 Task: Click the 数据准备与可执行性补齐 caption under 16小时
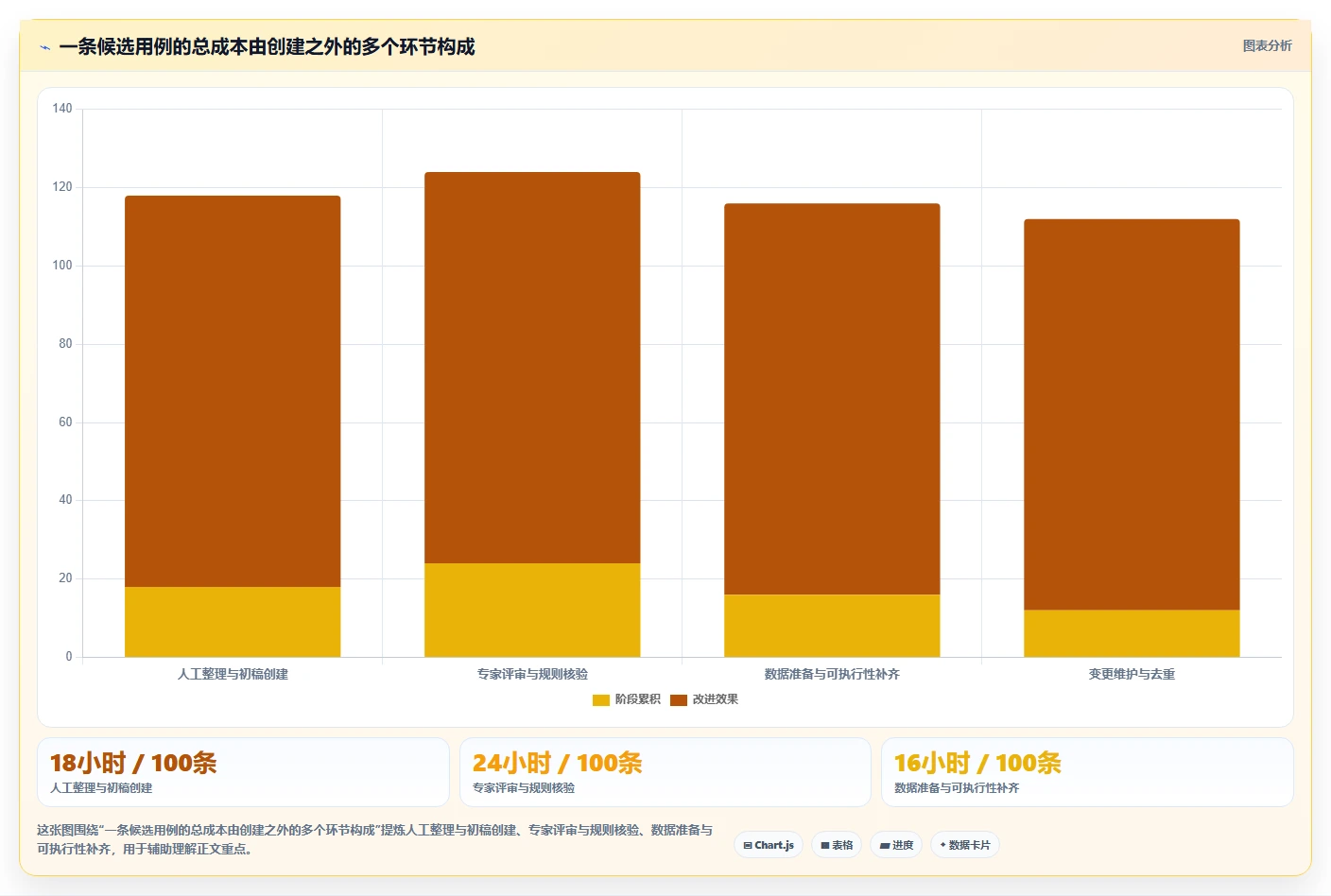click(x=957, y=788)
